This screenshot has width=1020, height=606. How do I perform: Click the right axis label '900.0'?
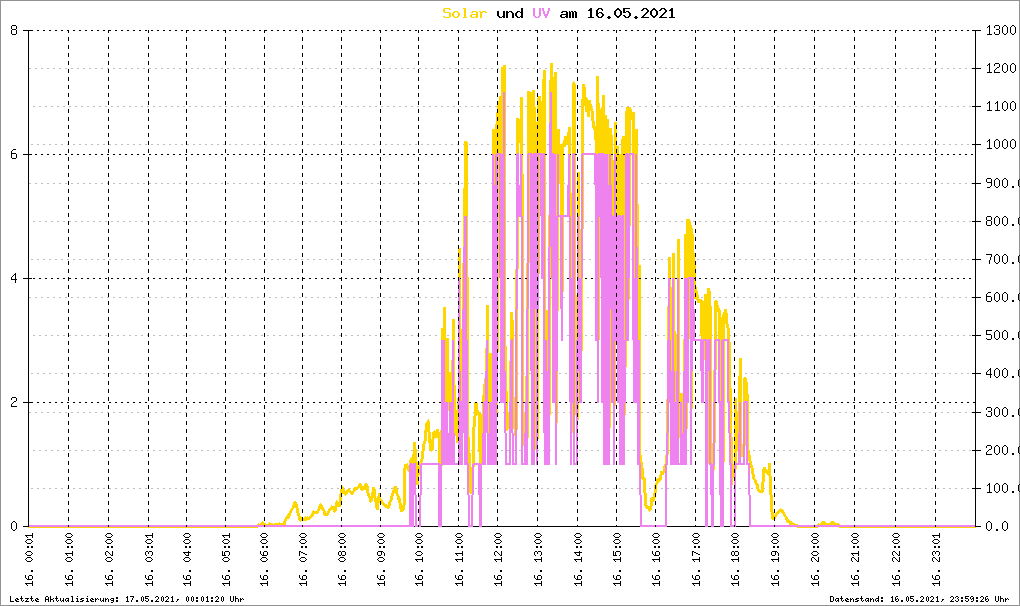tap(1002, 183)
